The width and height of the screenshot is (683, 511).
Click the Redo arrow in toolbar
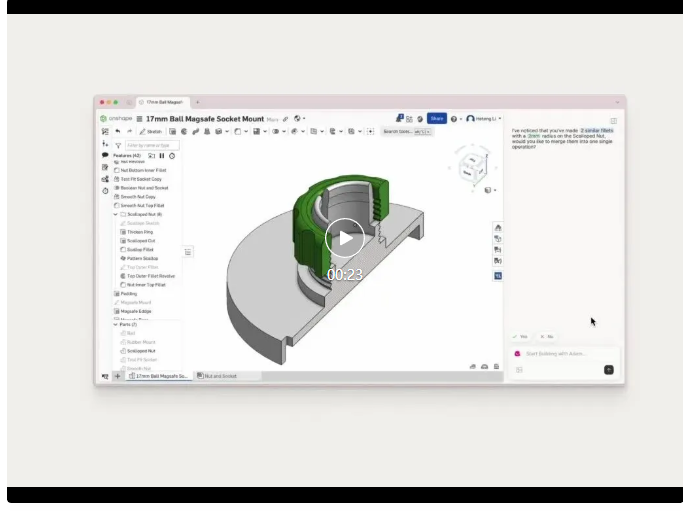click(x=129, y=131)
